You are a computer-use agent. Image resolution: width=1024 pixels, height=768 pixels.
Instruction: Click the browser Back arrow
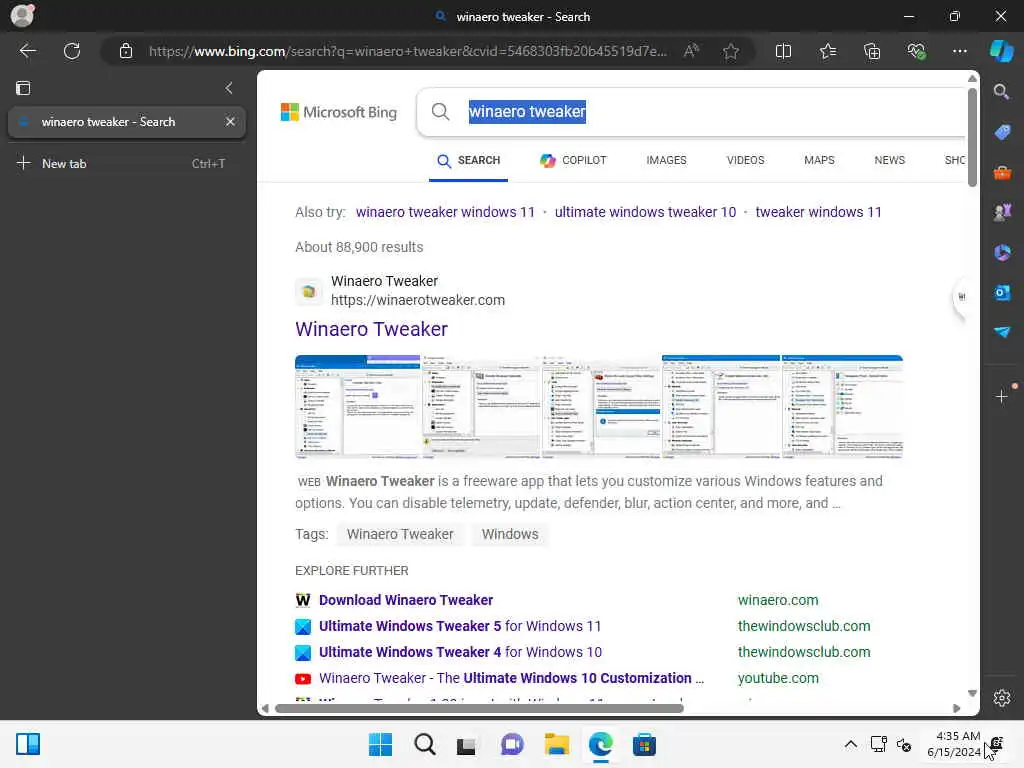coord(27,51)
